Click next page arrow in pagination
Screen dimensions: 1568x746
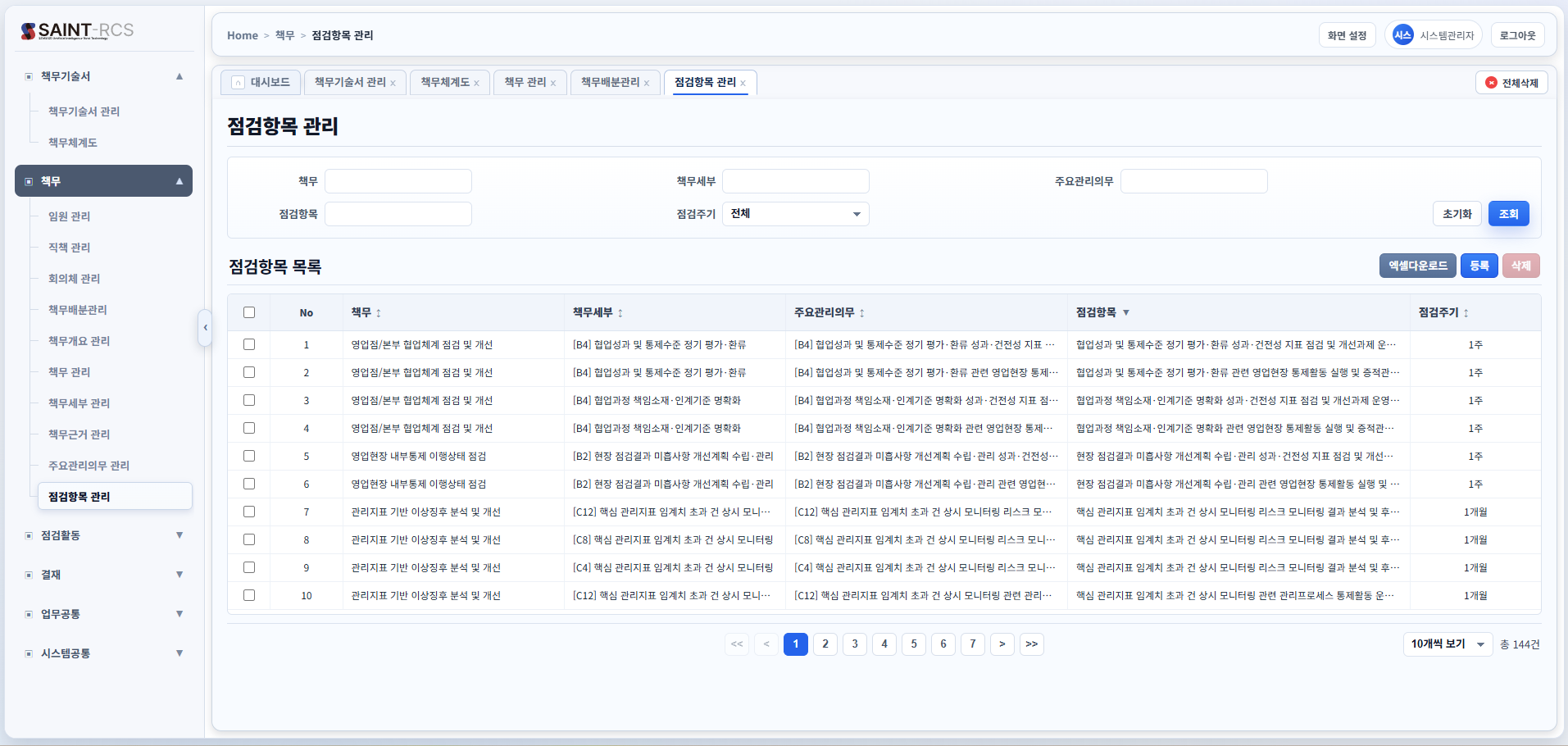click(1002, 644)
